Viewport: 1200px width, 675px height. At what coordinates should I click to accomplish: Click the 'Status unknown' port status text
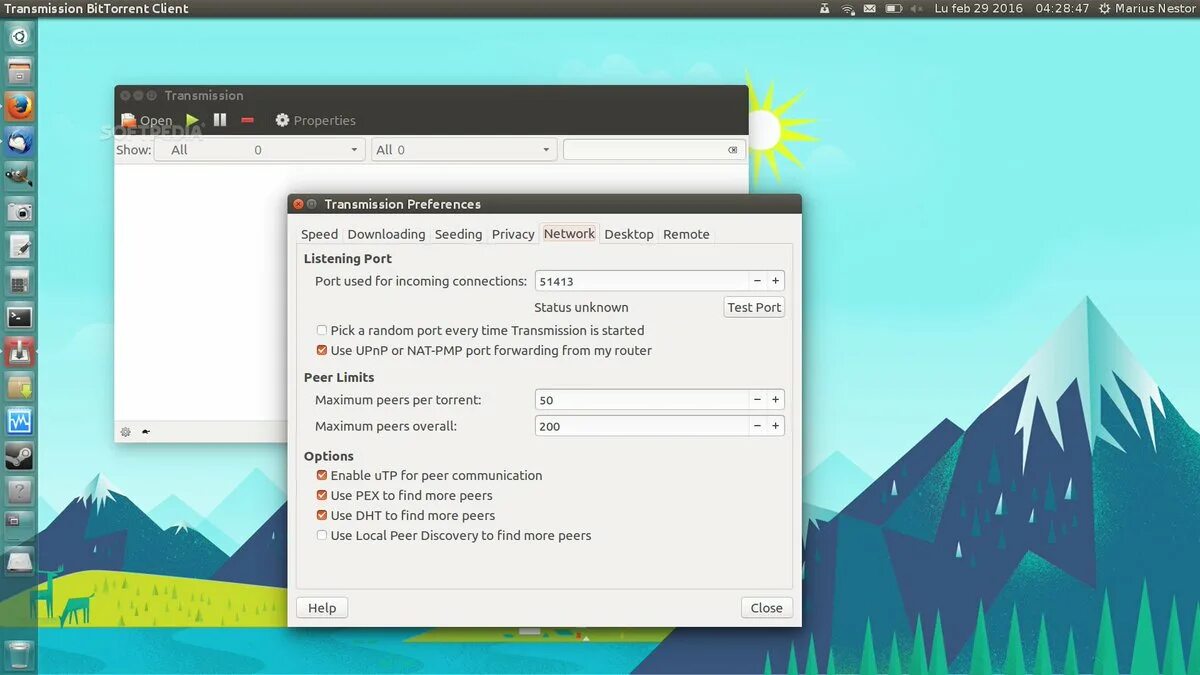581,307
